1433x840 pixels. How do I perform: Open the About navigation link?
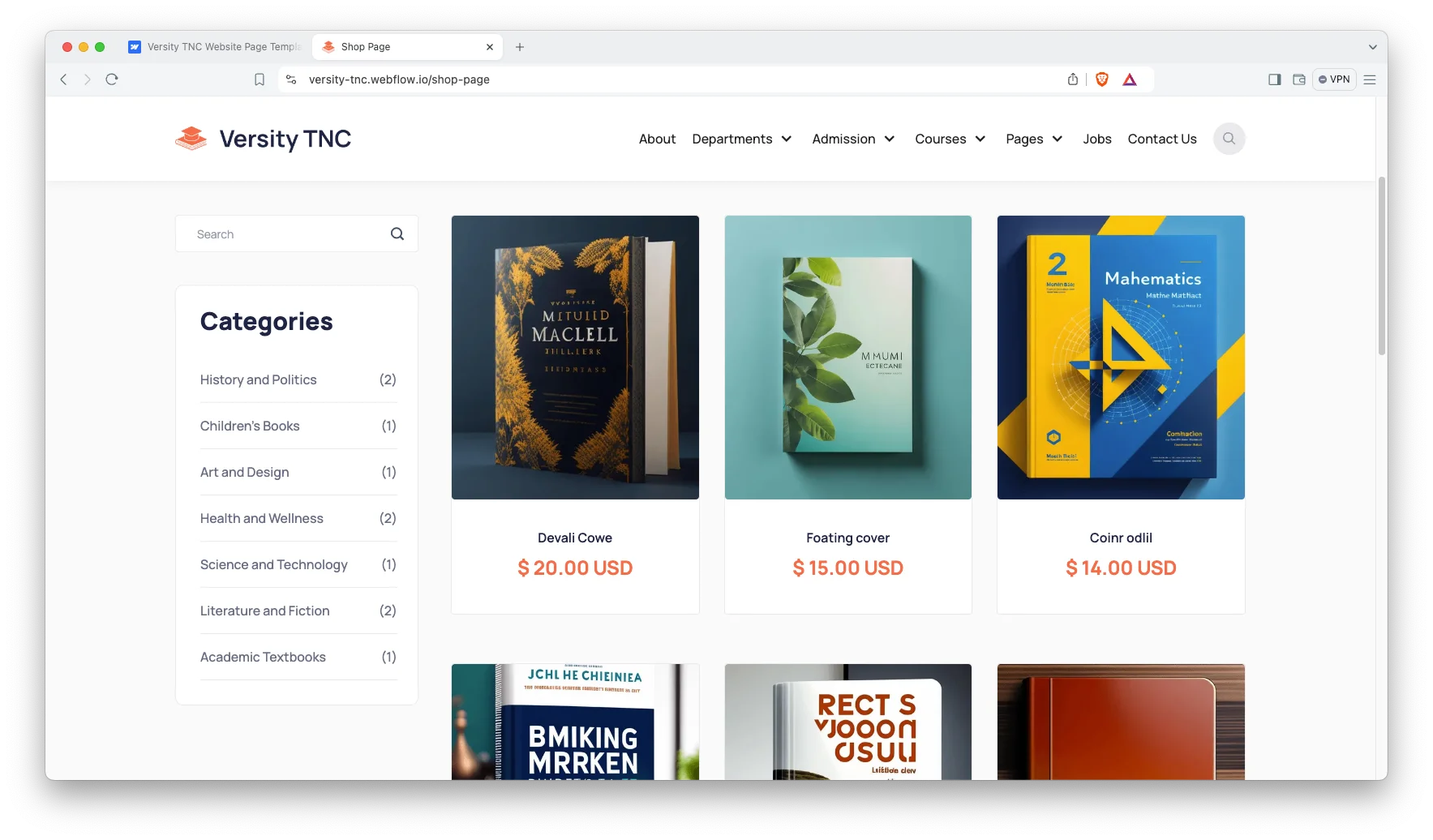657,139
